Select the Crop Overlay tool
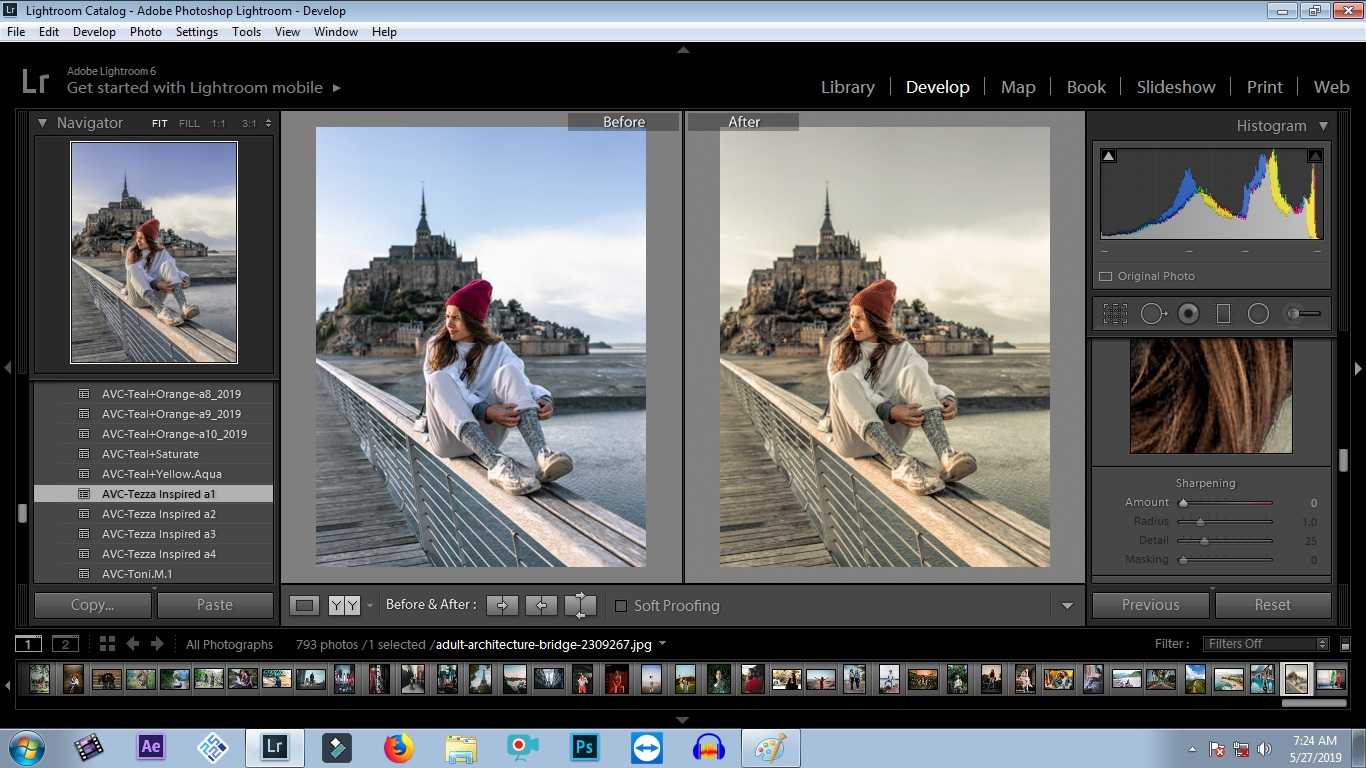 (x=1115, y=314)
